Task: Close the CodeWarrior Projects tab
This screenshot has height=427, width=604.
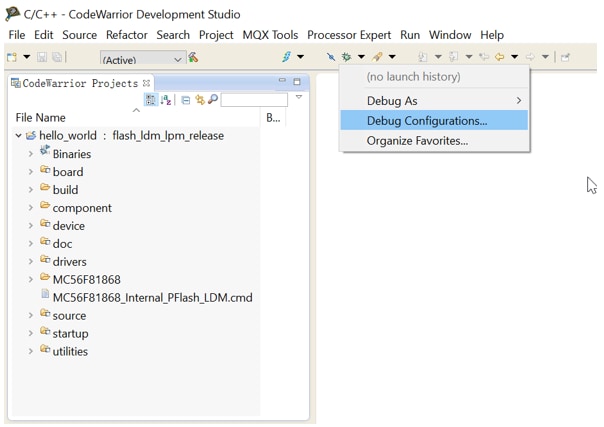Action: click(147, 83)
